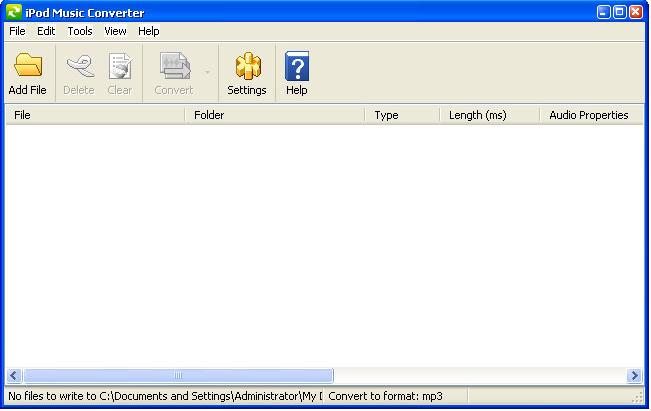The height and width of the screenshot is (411, 651).
Task: Expand the Convert format dropdown arrow
Action: coord(207,72)
